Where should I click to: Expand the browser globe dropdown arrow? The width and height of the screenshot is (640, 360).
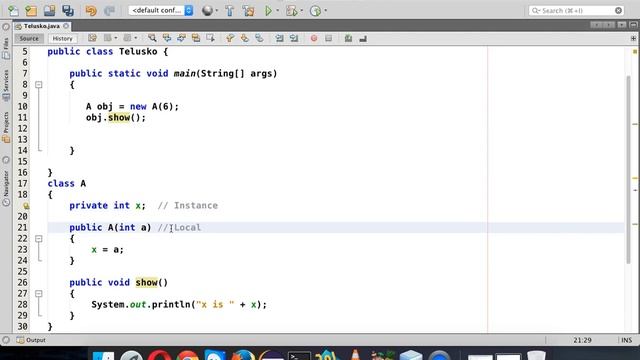[x=216, y=11]
